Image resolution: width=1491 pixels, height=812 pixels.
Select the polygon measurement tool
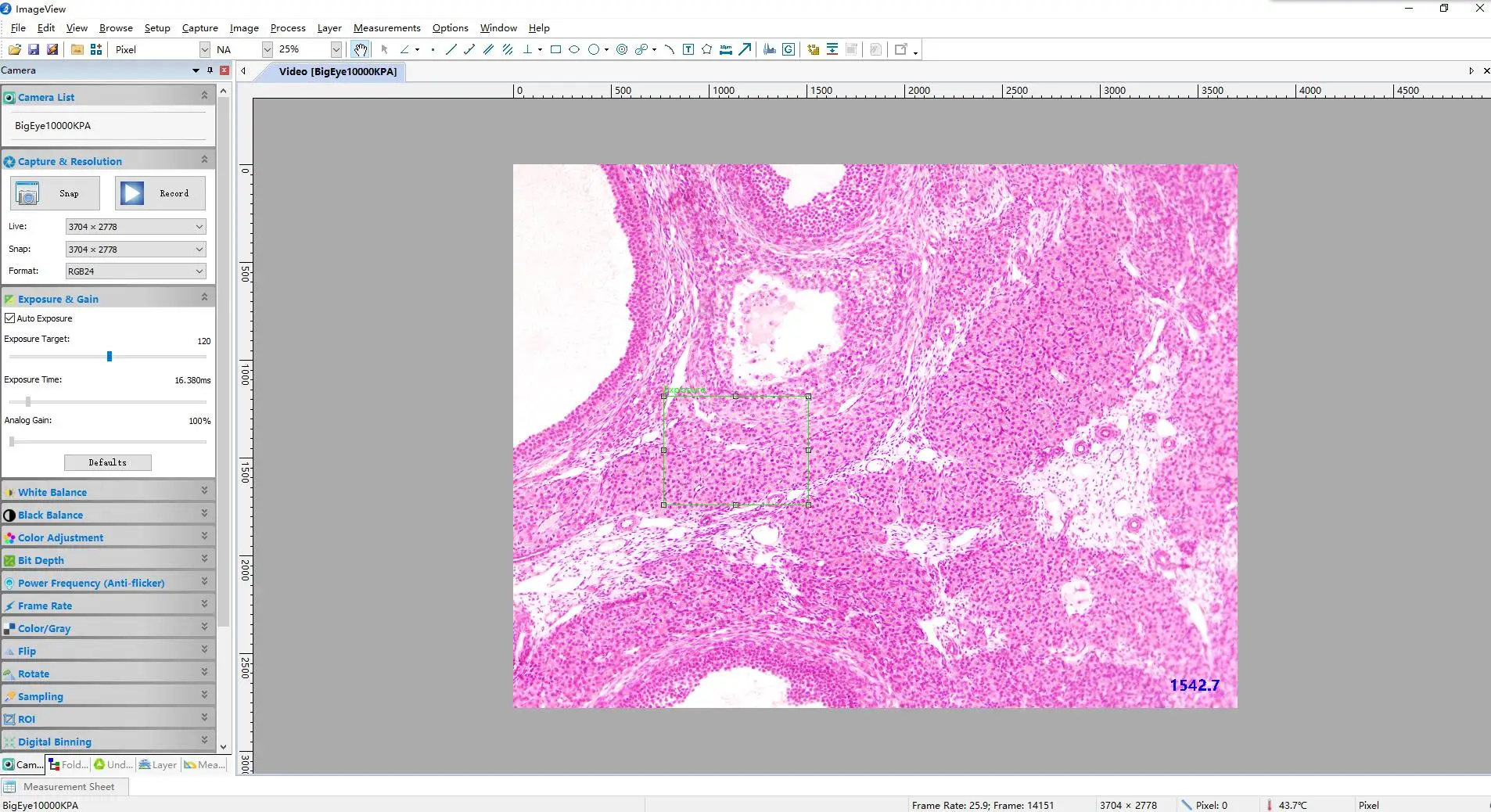coord(707,49)
